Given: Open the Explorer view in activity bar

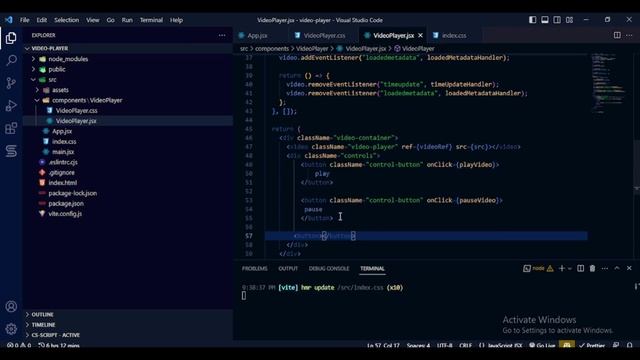Looking at the screenshot, I should (11, 38).
